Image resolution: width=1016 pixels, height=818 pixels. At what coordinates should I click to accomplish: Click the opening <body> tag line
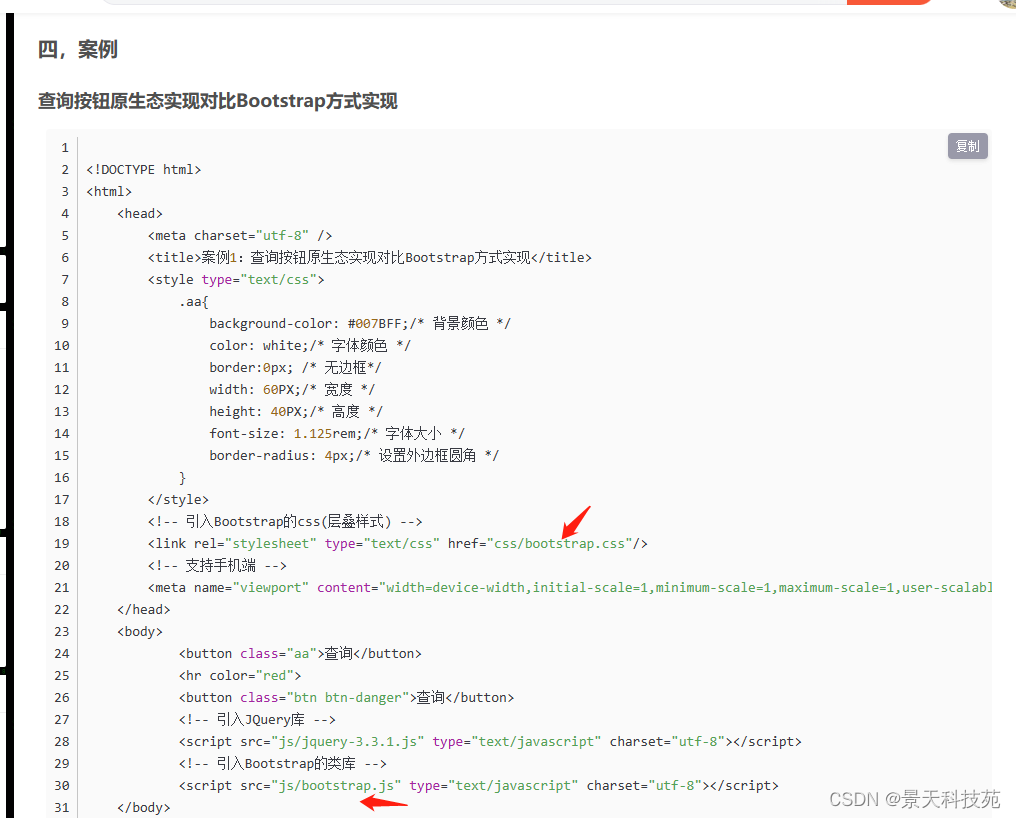[140, 632]
